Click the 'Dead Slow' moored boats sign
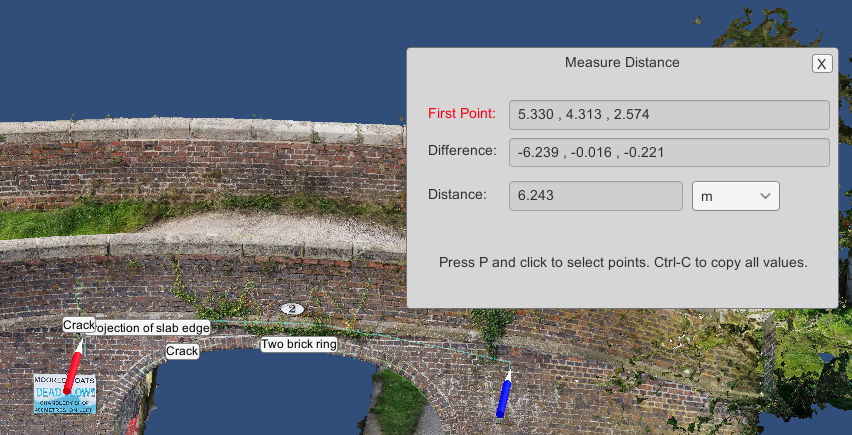The width and height of the screenshot is (852, 435). (65, 394)
